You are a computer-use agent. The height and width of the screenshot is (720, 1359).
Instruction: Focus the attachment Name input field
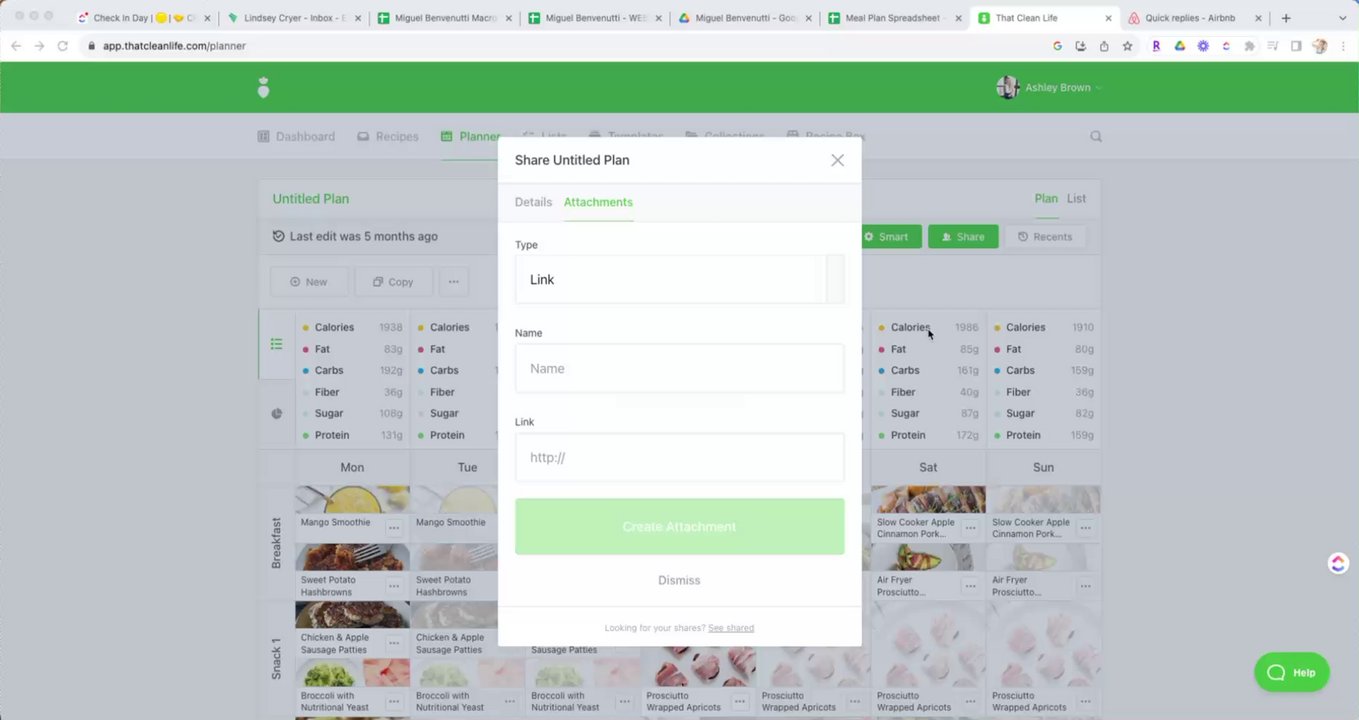pos(679,368)
